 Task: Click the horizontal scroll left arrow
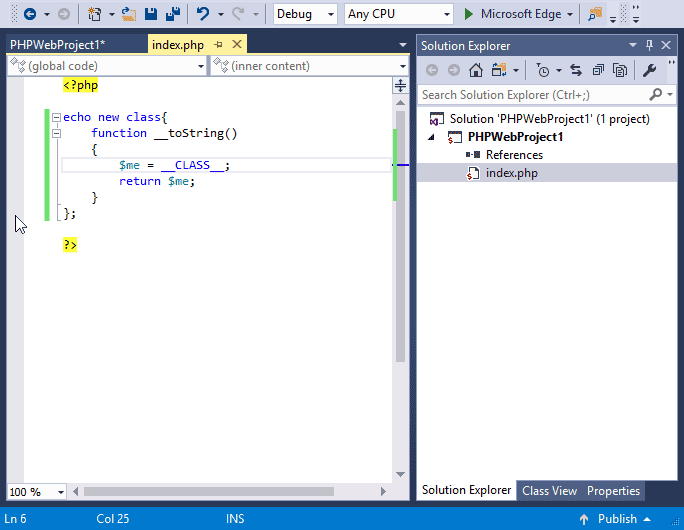(x=75, y=492)
